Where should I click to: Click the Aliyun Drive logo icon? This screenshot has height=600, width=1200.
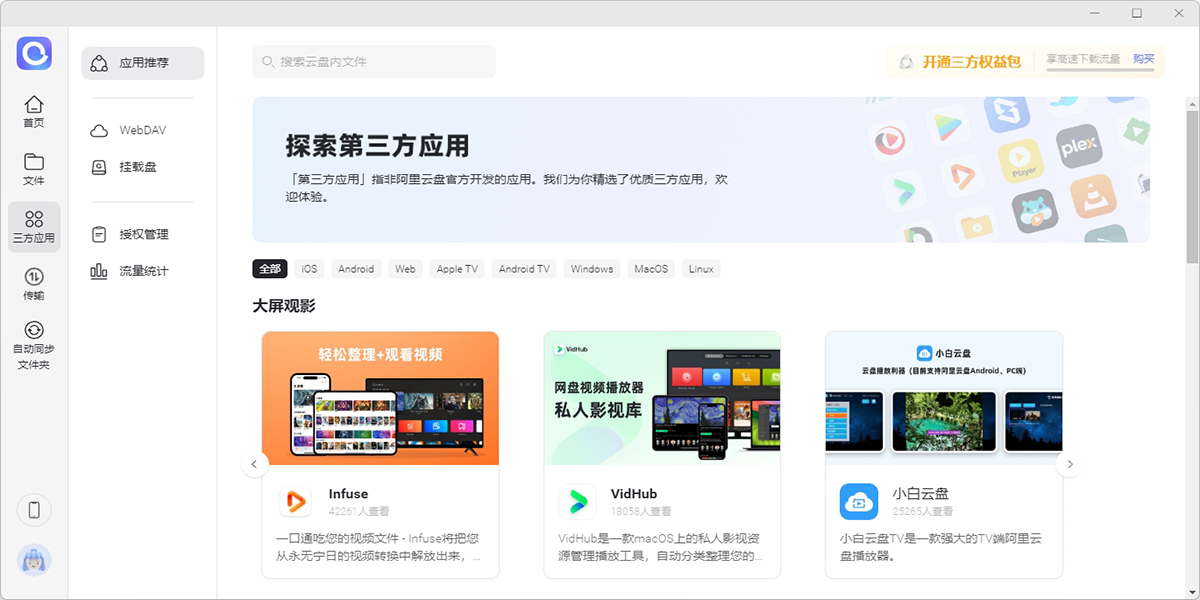click(x=34, y=53)
